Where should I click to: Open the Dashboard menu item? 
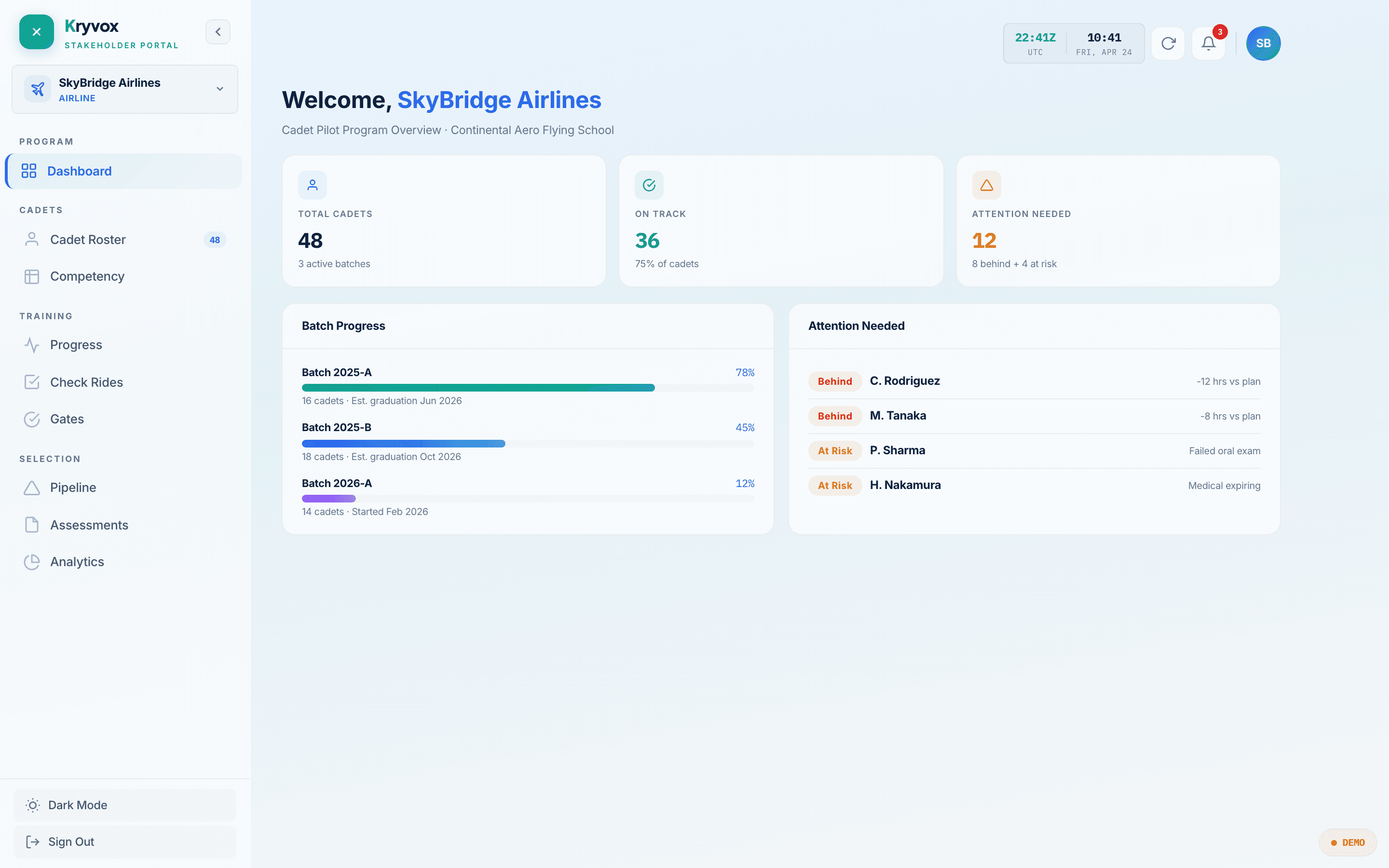click(x=124, y=171)
